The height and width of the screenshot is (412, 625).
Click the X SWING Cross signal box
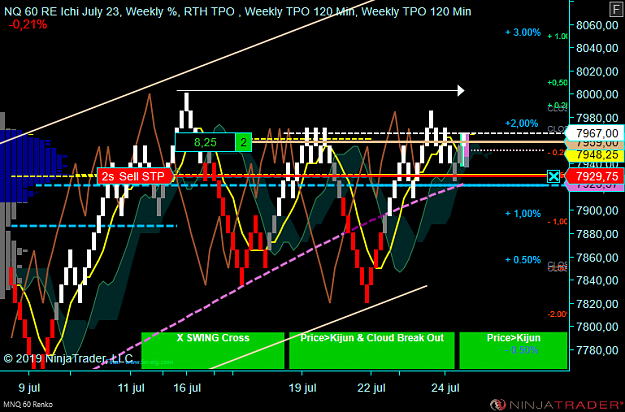click(213, 350)
